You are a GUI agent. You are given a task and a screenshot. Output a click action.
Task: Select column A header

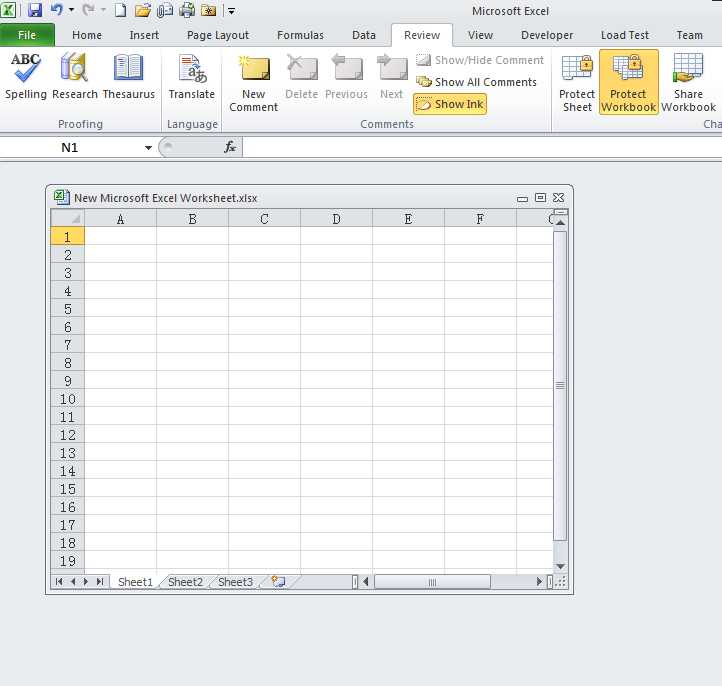tap(120, 218)
